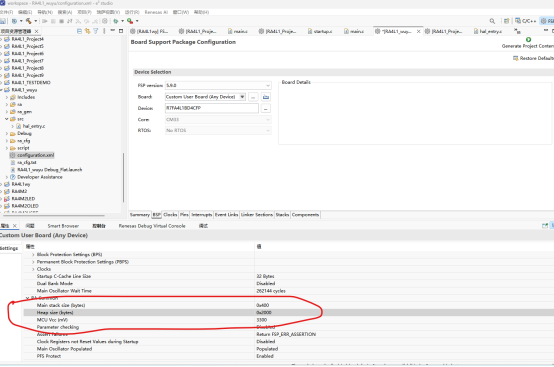Viewport: 554px width, 367px height.
Task: Select RA4M2OLED project
Action: [25, 206]
